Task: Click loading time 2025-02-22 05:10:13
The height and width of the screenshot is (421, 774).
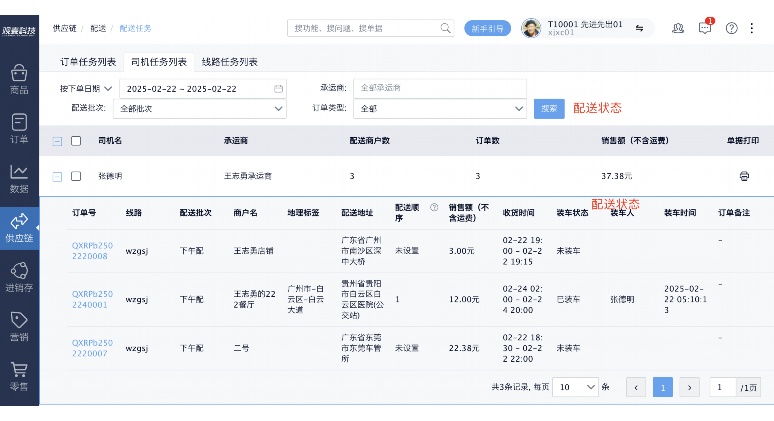Action: point(686,299)
